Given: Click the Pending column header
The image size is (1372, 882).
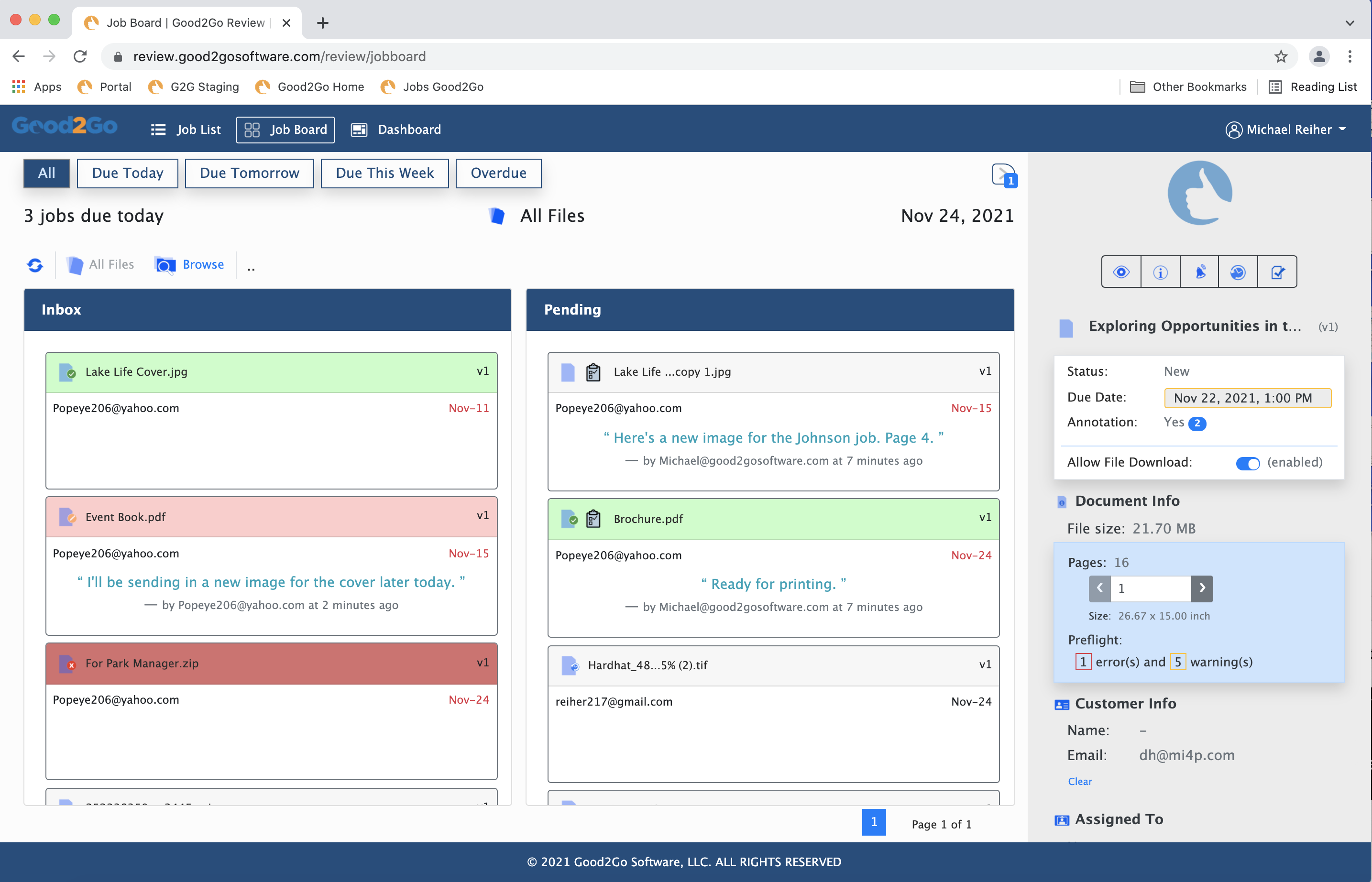Looking at the screenshot, I should click(770, 310).
